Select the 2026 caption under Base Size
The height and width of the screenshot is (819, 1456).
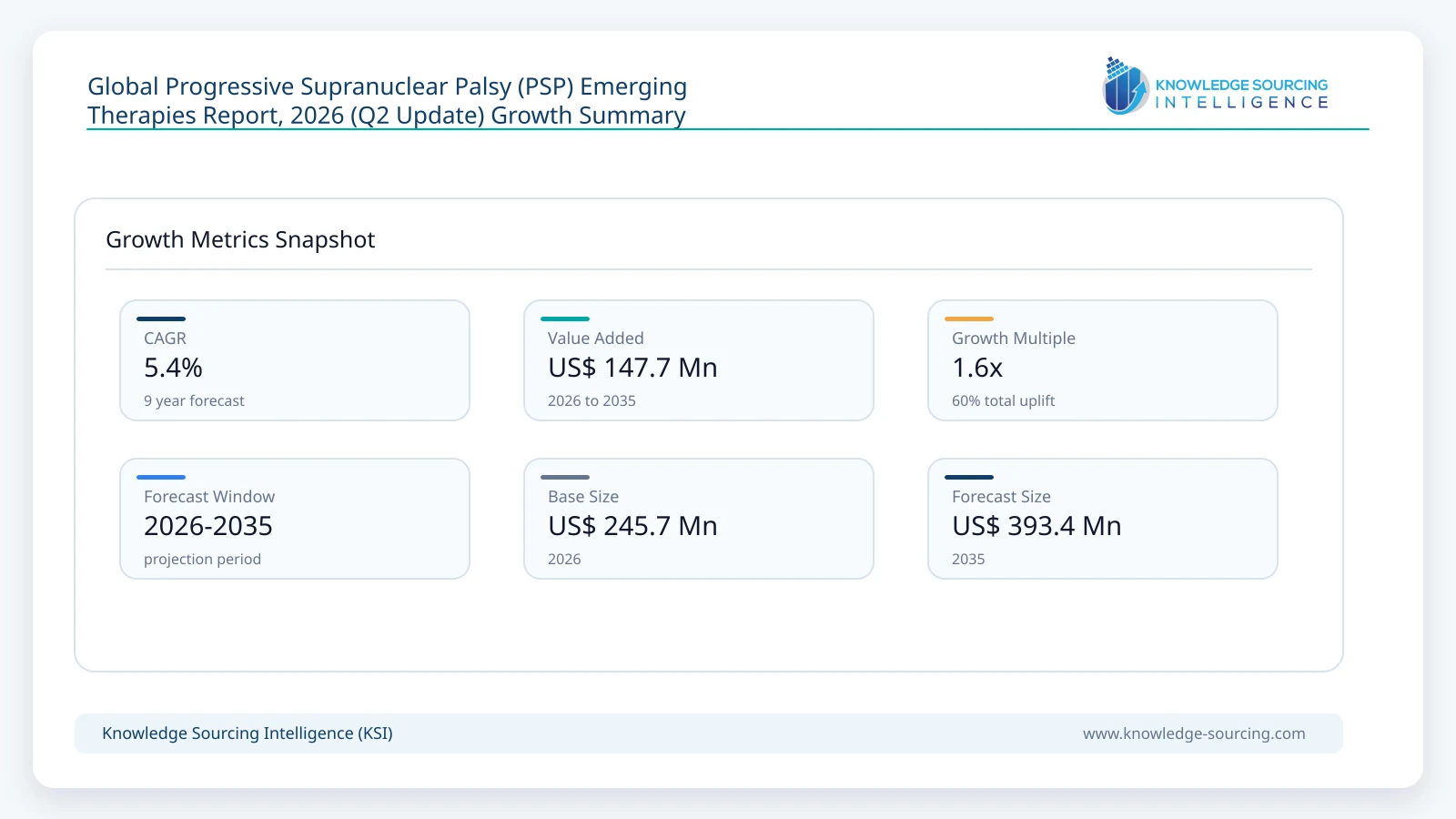(564, 559)
